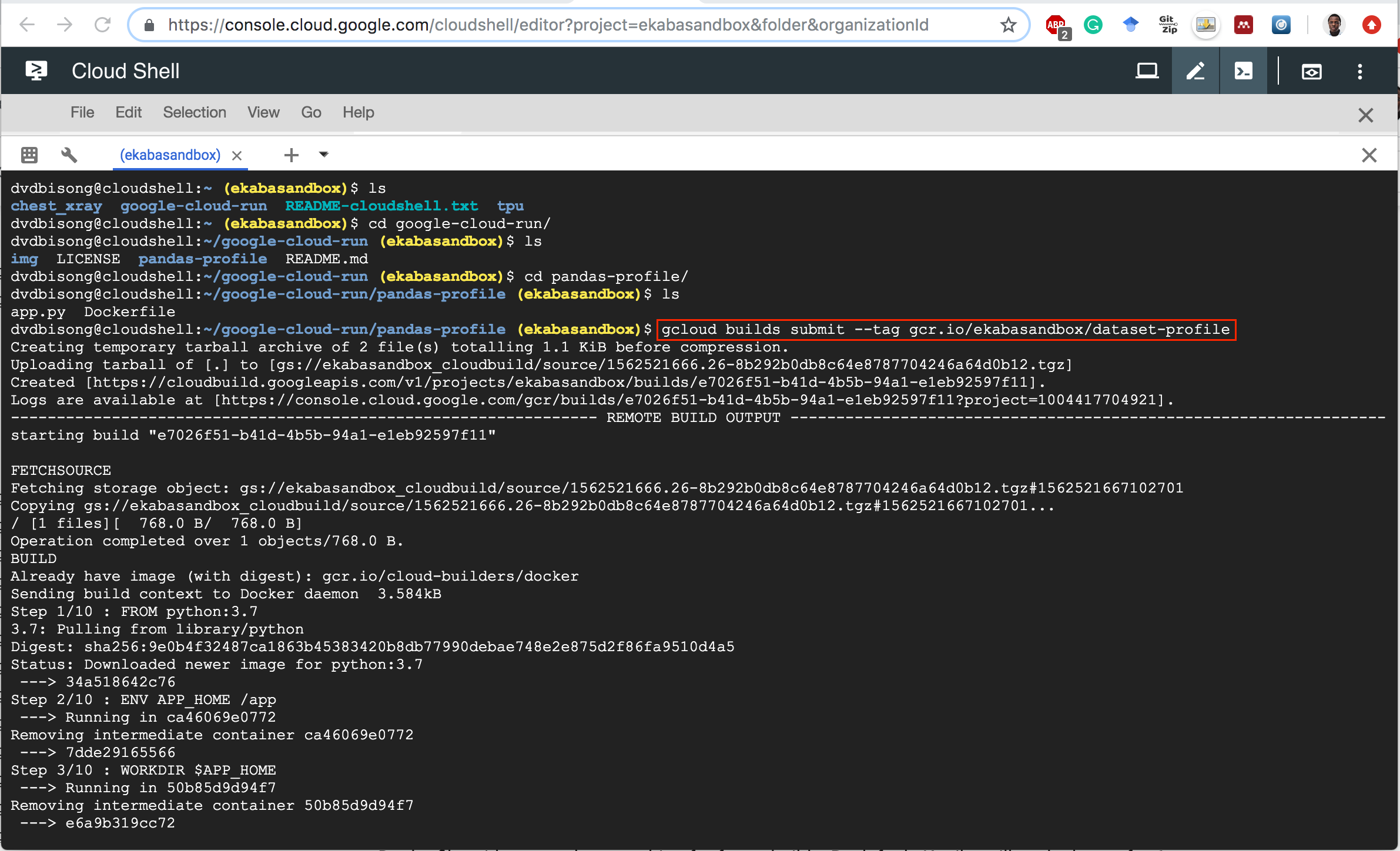The image size is (1400, 851).
Task: Click the AdBlock extension icon
Action: (x=1055, y=25)
